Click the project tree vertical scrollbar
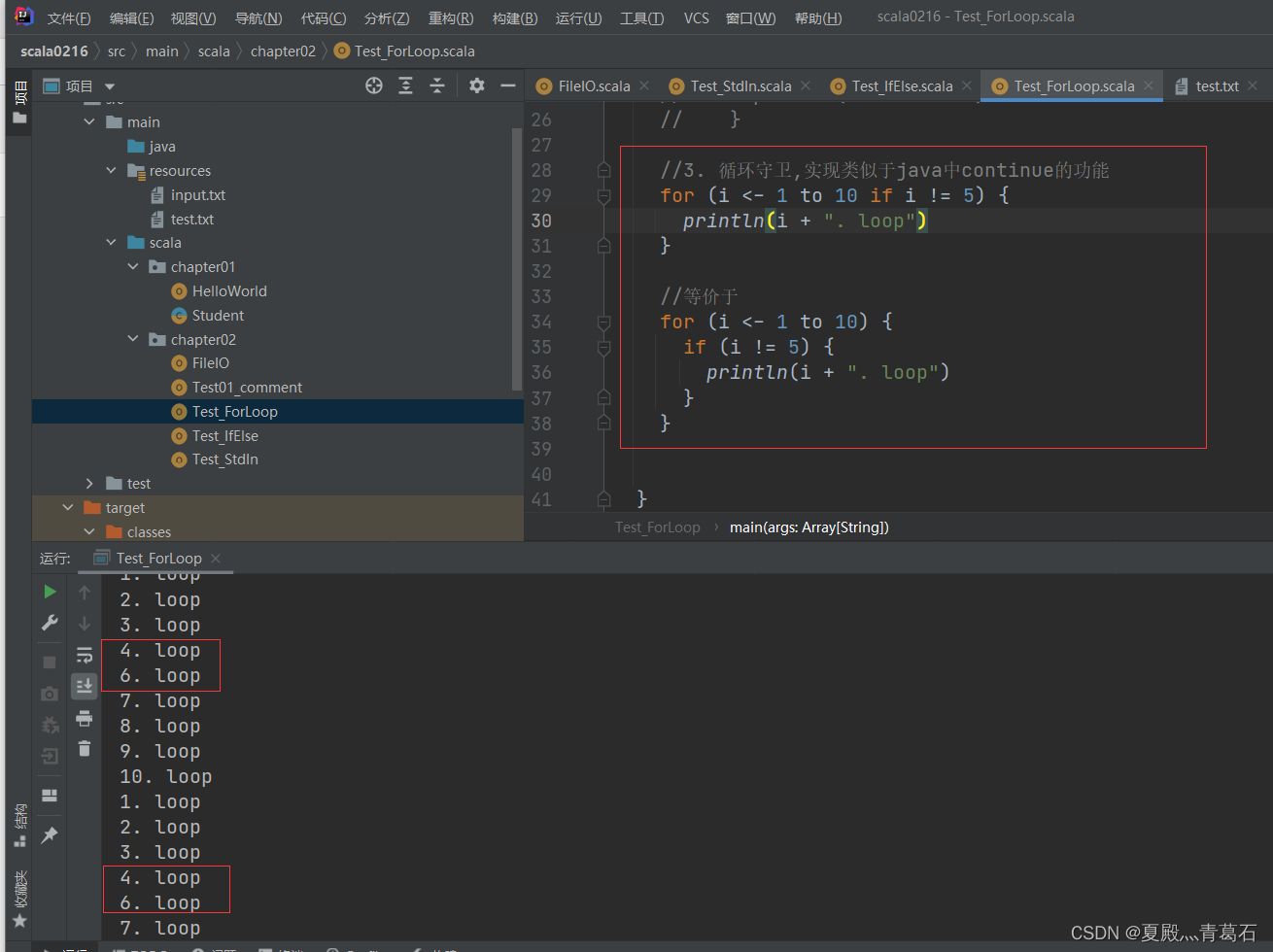Image resolution: width=1273 pixels, height=952 pixels. coord(518,257)
